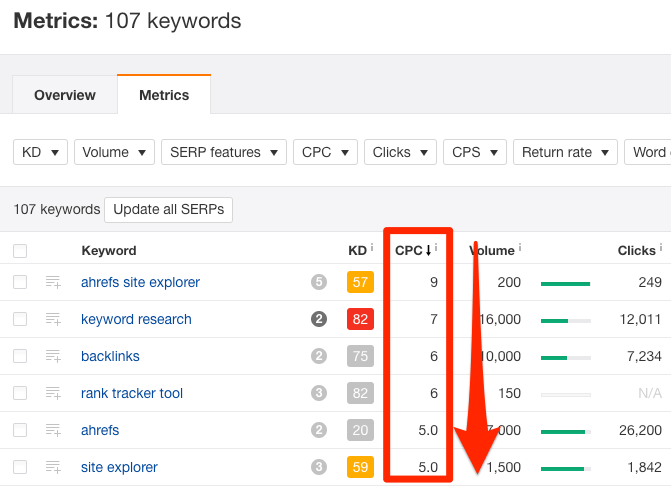Check the 'site explorer' row checkbox
The width and height of the screenshot is (671, 488).
coord(20,467)
